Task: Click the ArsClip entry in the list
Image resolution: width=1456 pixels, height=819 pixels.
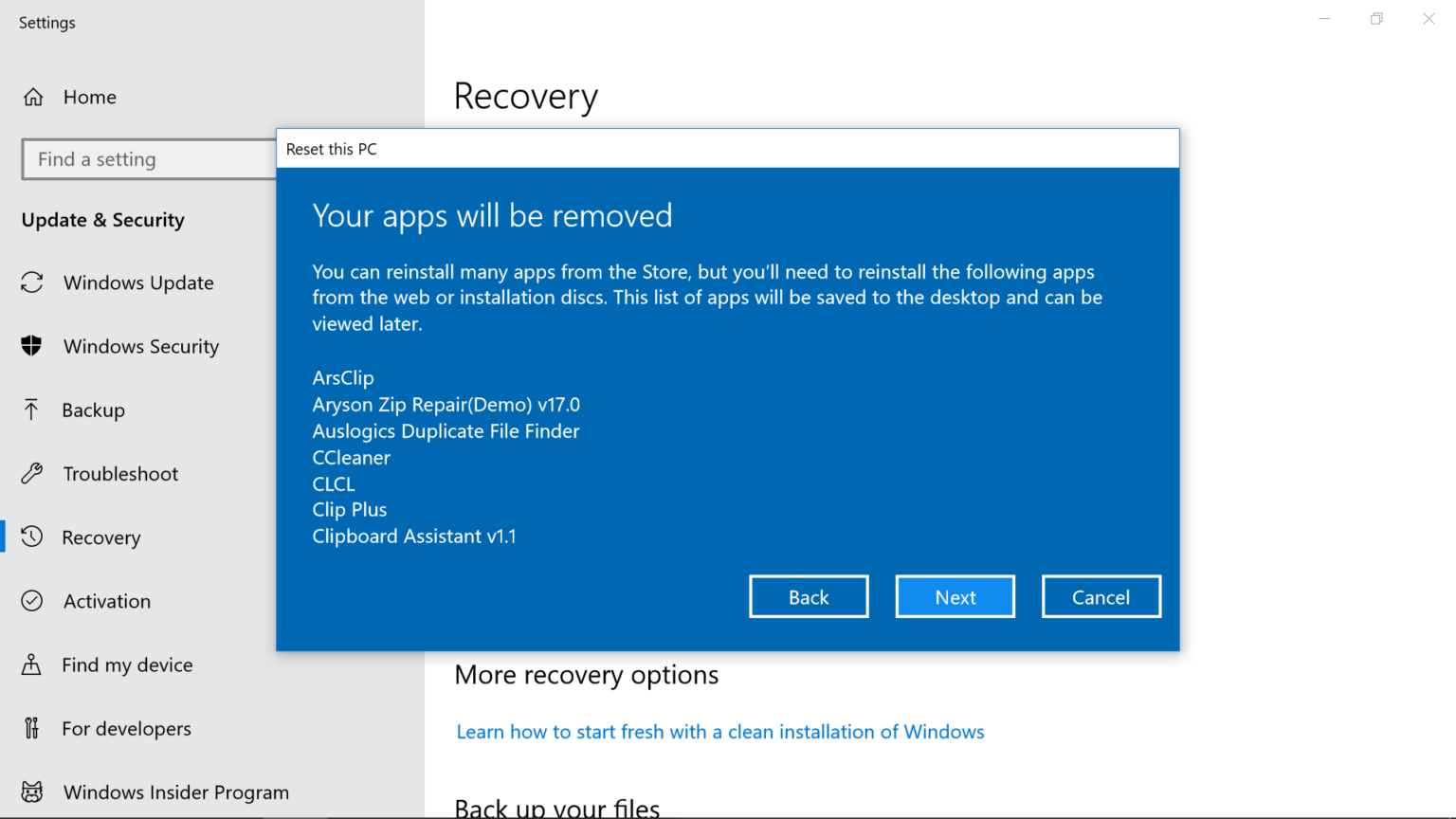Action: (x=342, y=377)
